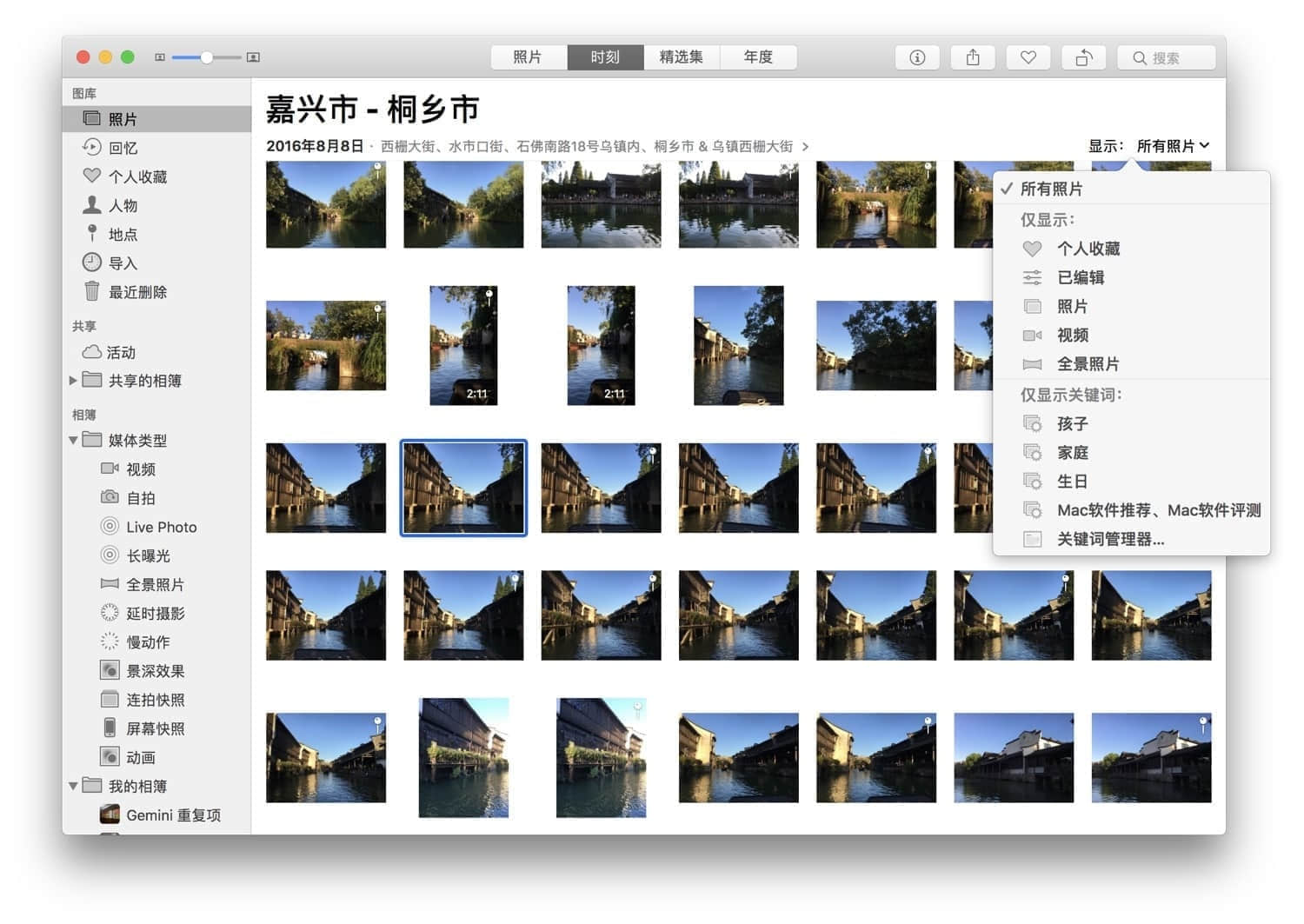Image resolution: width=1304 pixels, height=924 pixels.
Task: Click the Share toolbar icon
Action: 973,57
